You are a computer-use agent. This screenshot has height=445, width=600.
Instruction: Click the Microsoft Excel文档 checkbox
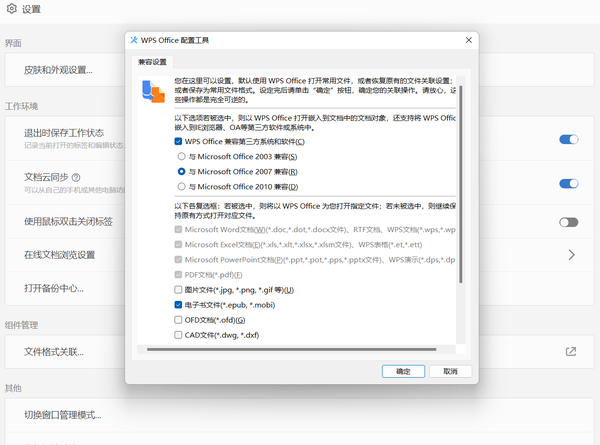(x=178, y=245)
